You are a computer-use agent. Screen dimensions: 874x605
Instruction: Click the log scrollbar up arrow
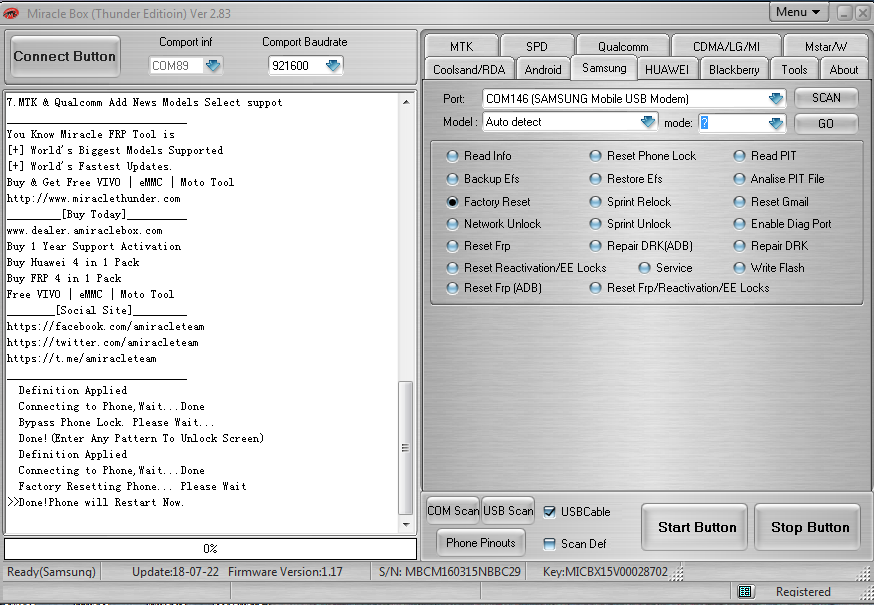[x=406, y=102]
